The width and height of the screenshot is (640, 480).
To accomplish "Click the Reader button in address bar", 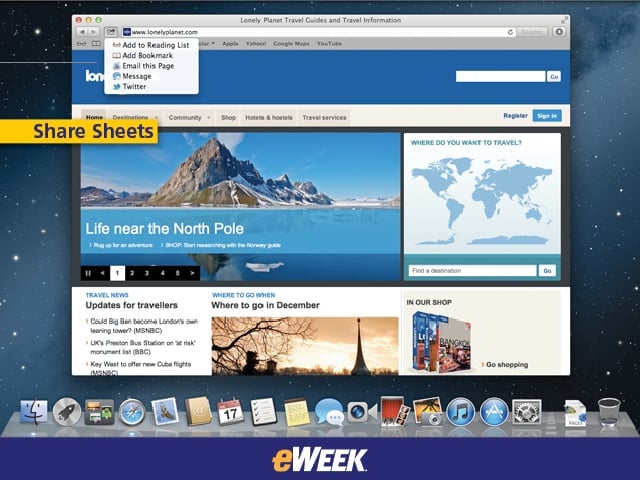I will point(531,32).
